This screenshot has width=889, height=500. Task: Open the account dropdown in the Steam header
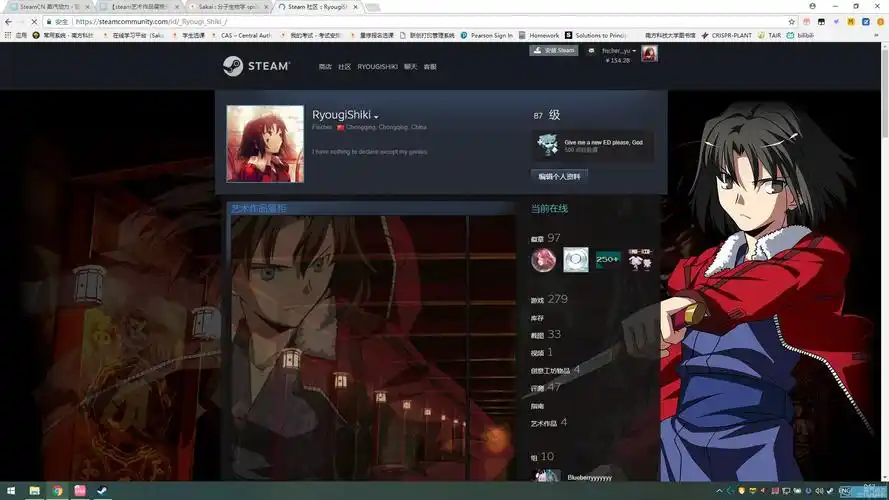click(x=616, y=50)
